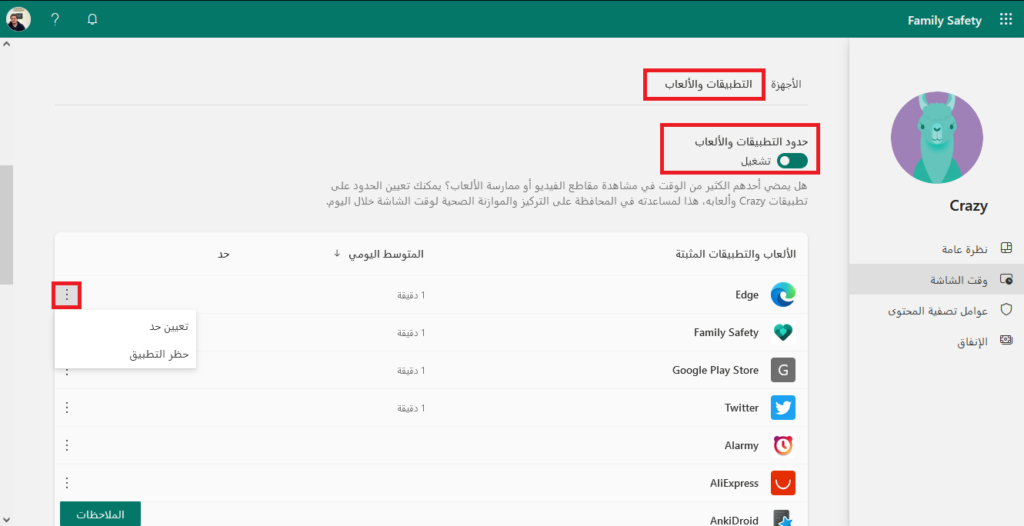Click the Crazy member name
The width and height of the screenshot is (1024, 526).
[968, 206]
